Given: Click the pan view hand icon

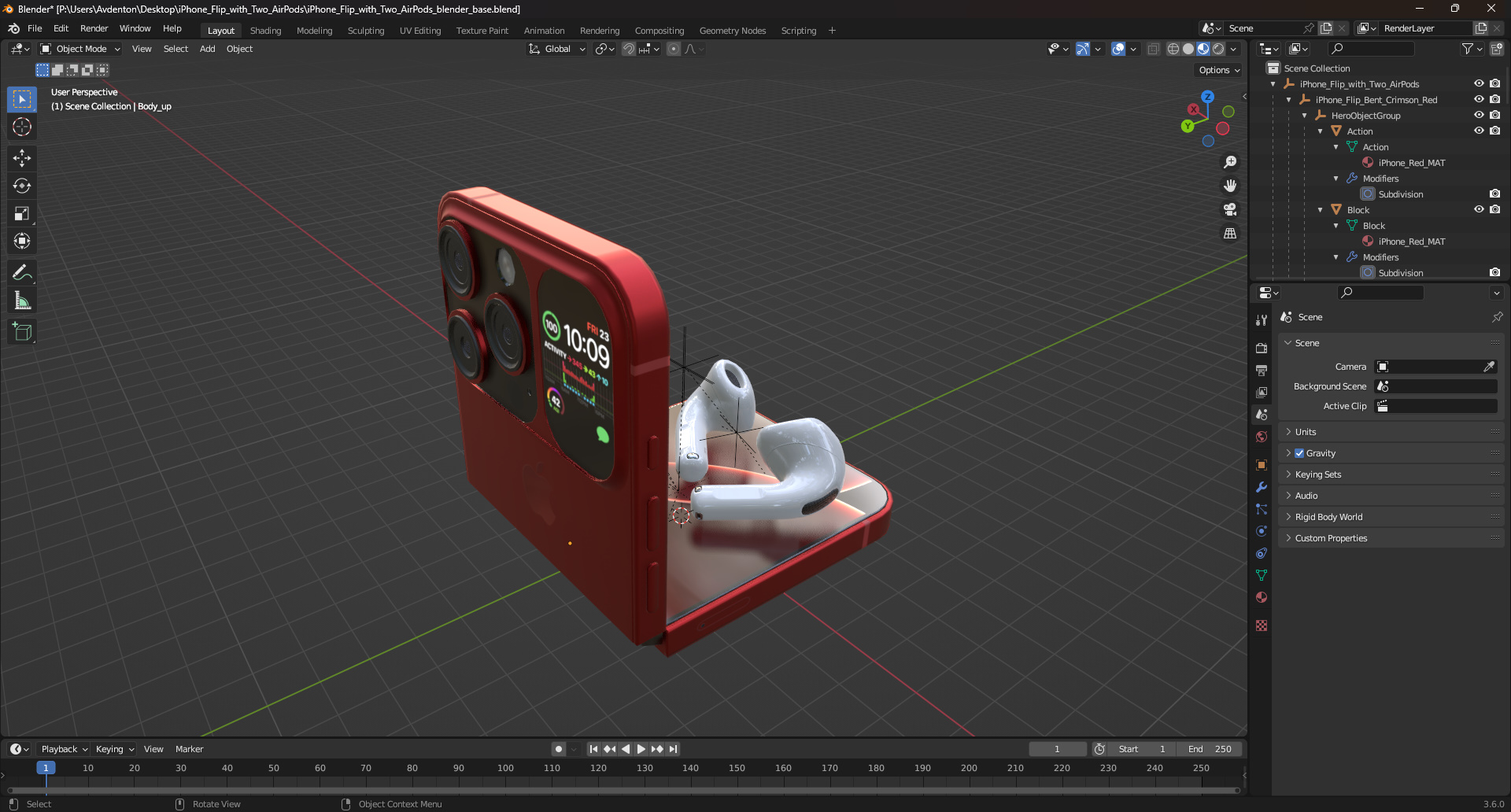Looking at the screenshot, I should (1230, 186).
